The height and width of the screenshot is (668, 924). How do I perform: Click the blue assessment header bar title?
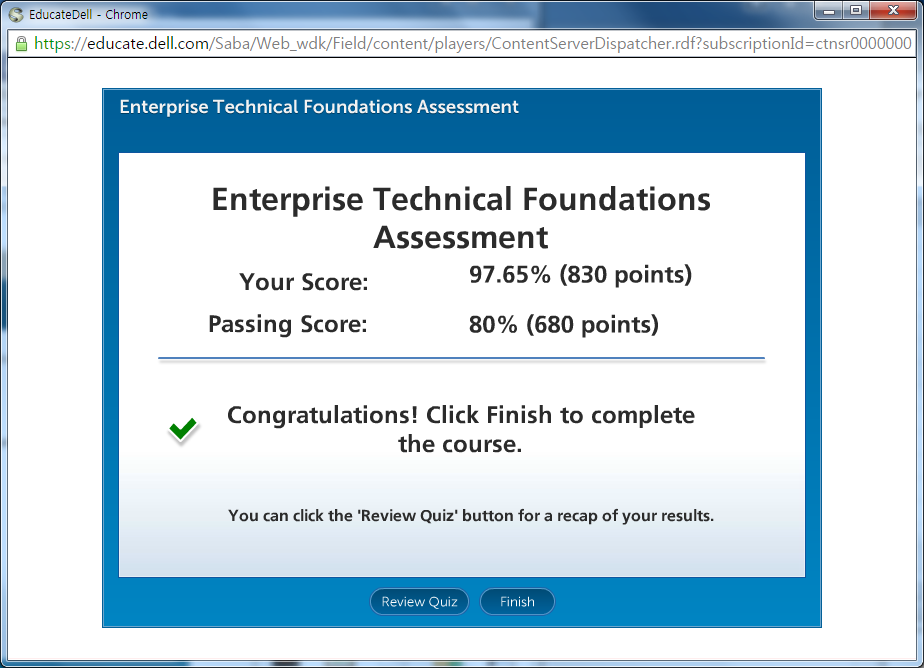click(319, 107)
